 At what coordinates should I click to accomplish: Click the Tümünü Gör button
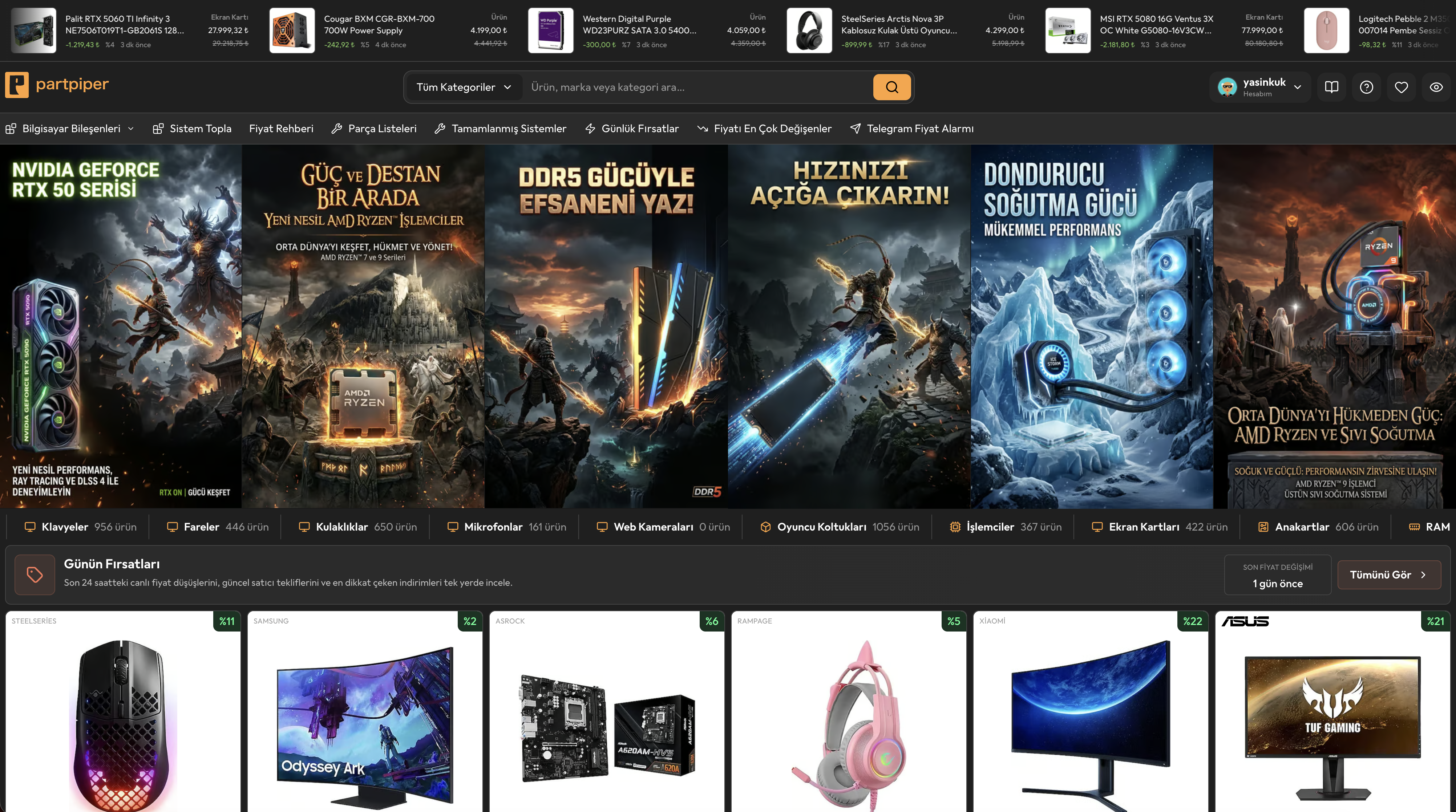[x=1389, y=575]
